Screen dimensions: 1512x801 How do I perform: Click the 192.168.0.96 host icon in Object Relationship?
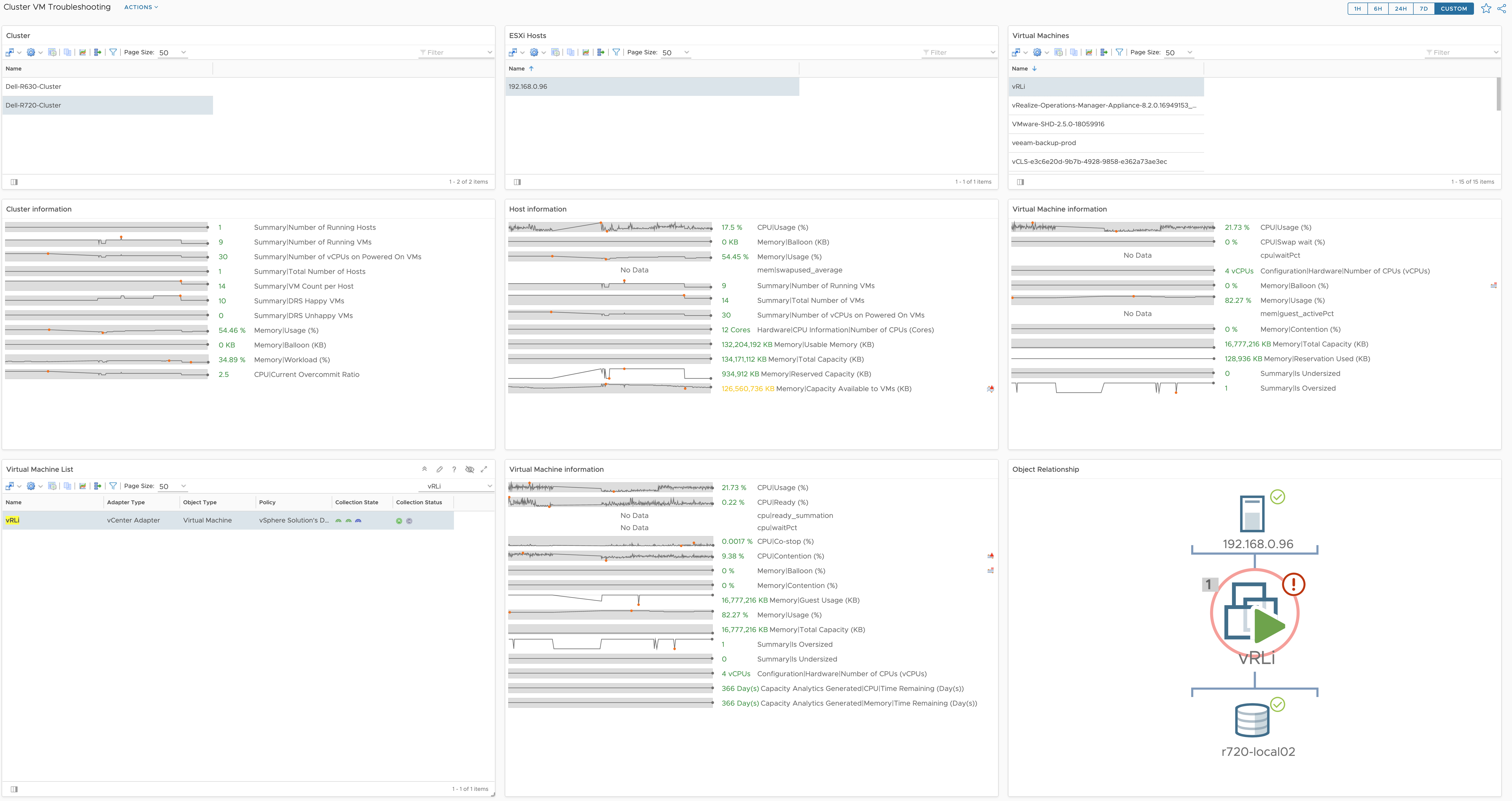point(1252,514)
